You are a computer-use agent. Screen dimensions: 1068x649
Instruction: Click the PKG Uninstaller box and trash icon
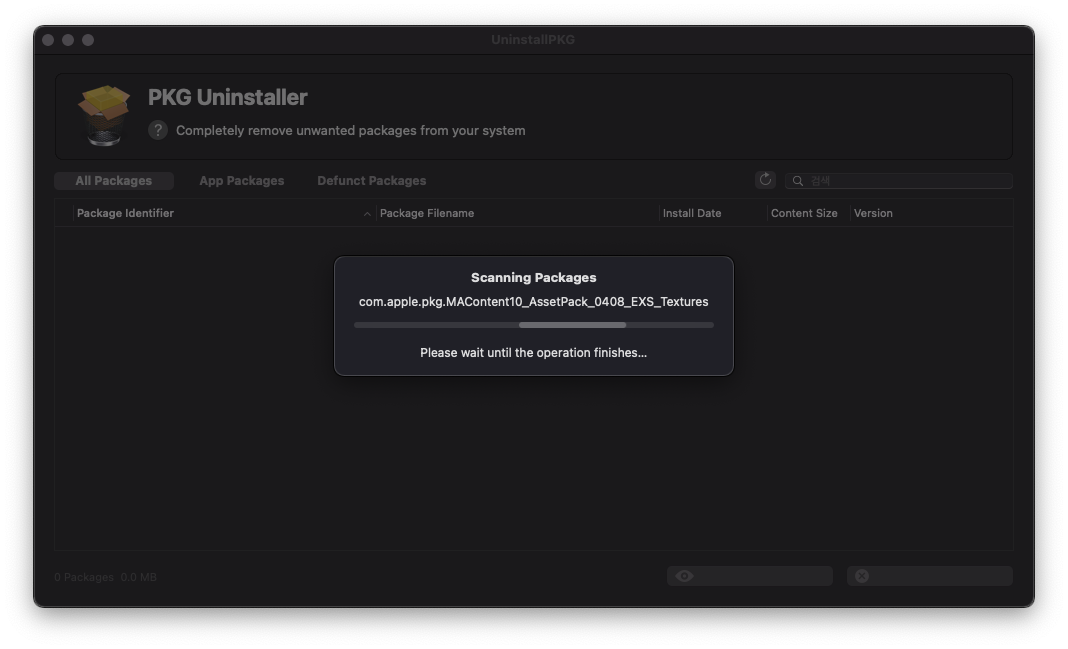pyautogui.click(x=104, y=115)
